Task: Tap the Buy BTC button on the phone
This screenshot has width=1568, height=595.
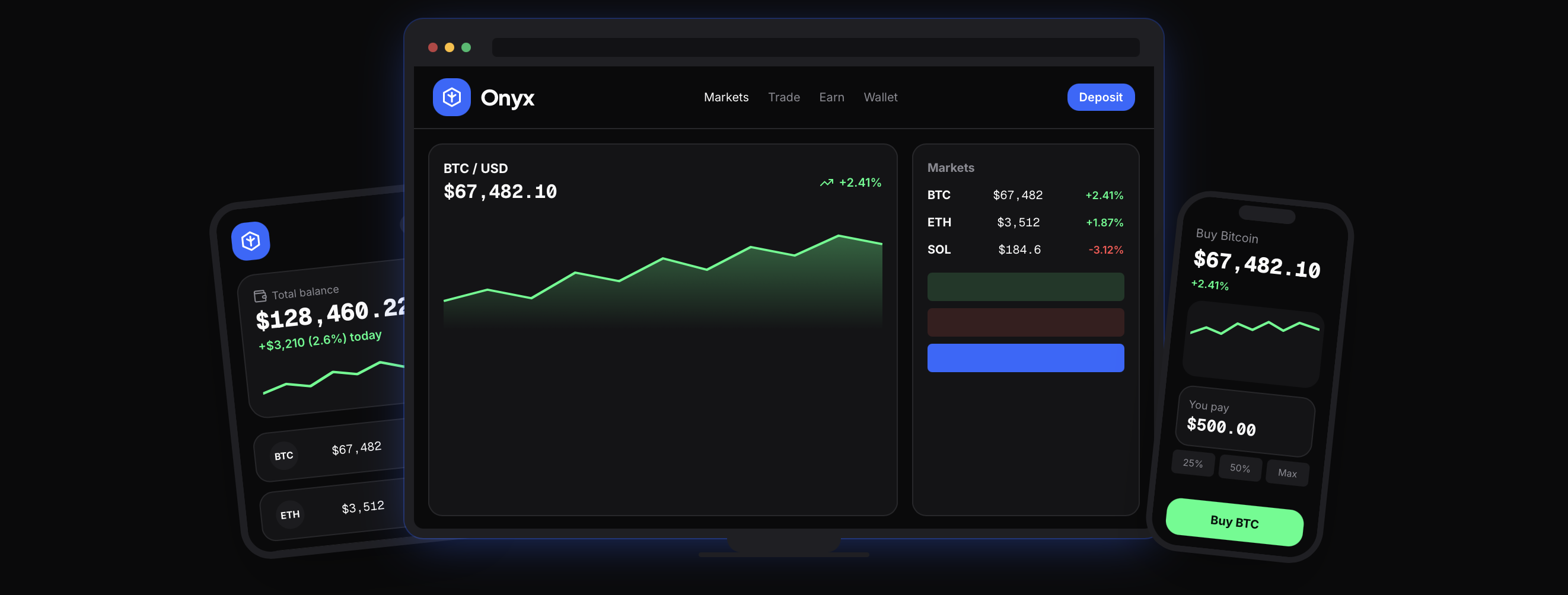Action: 1235,522
